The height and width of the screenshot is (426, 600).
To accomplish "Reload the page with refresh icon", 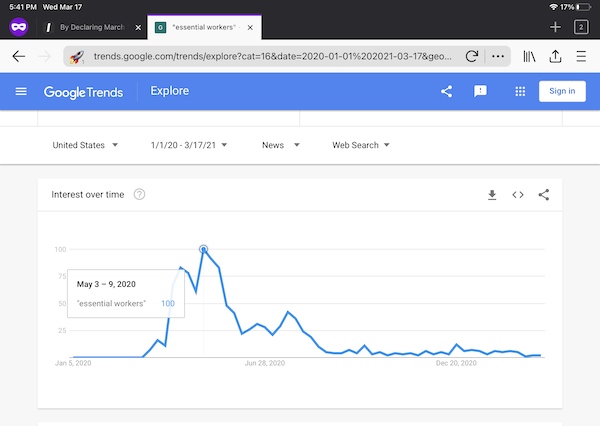I will click(x=472, y=56).
